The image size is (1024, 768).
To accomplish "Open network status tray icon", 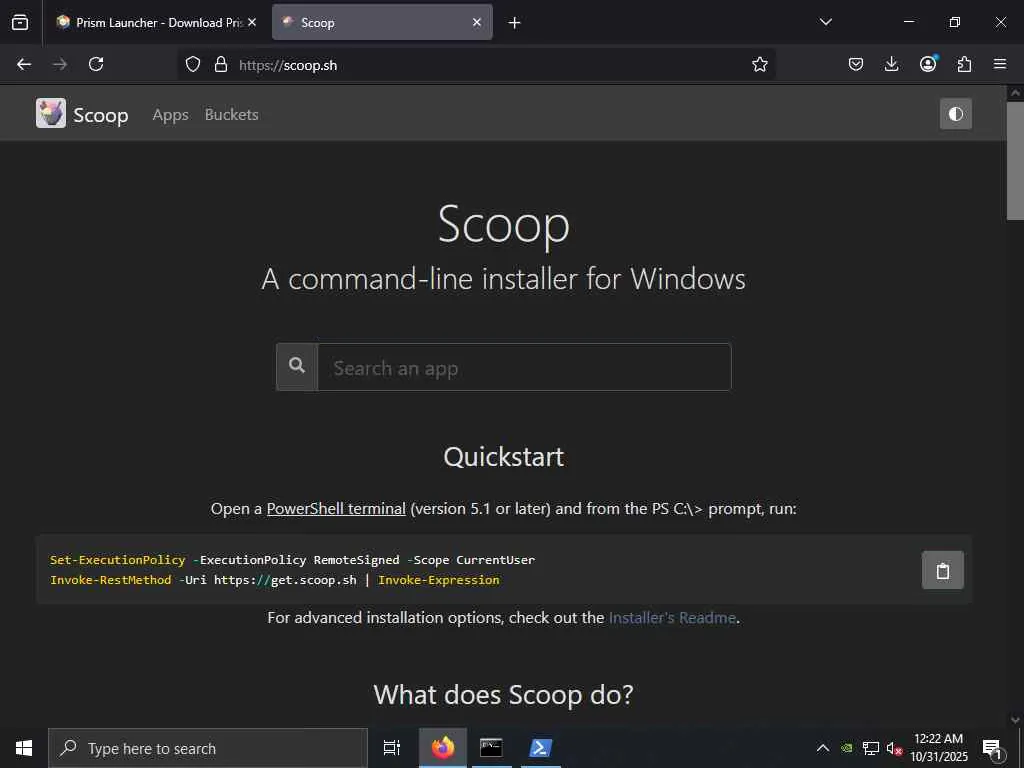I will point(871,748).
